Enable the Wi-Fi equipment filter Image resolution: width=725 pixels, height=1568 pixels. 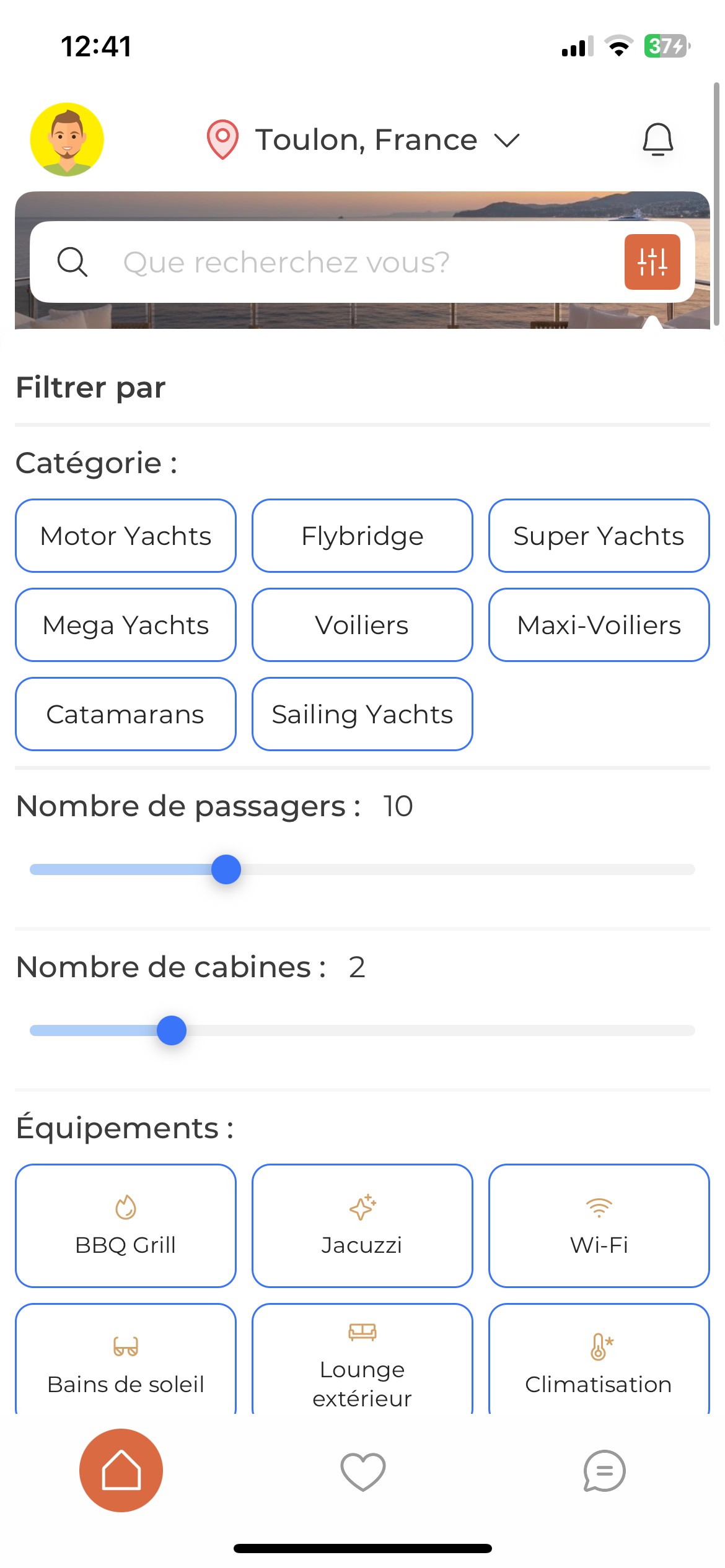(x=599, y=1226)
